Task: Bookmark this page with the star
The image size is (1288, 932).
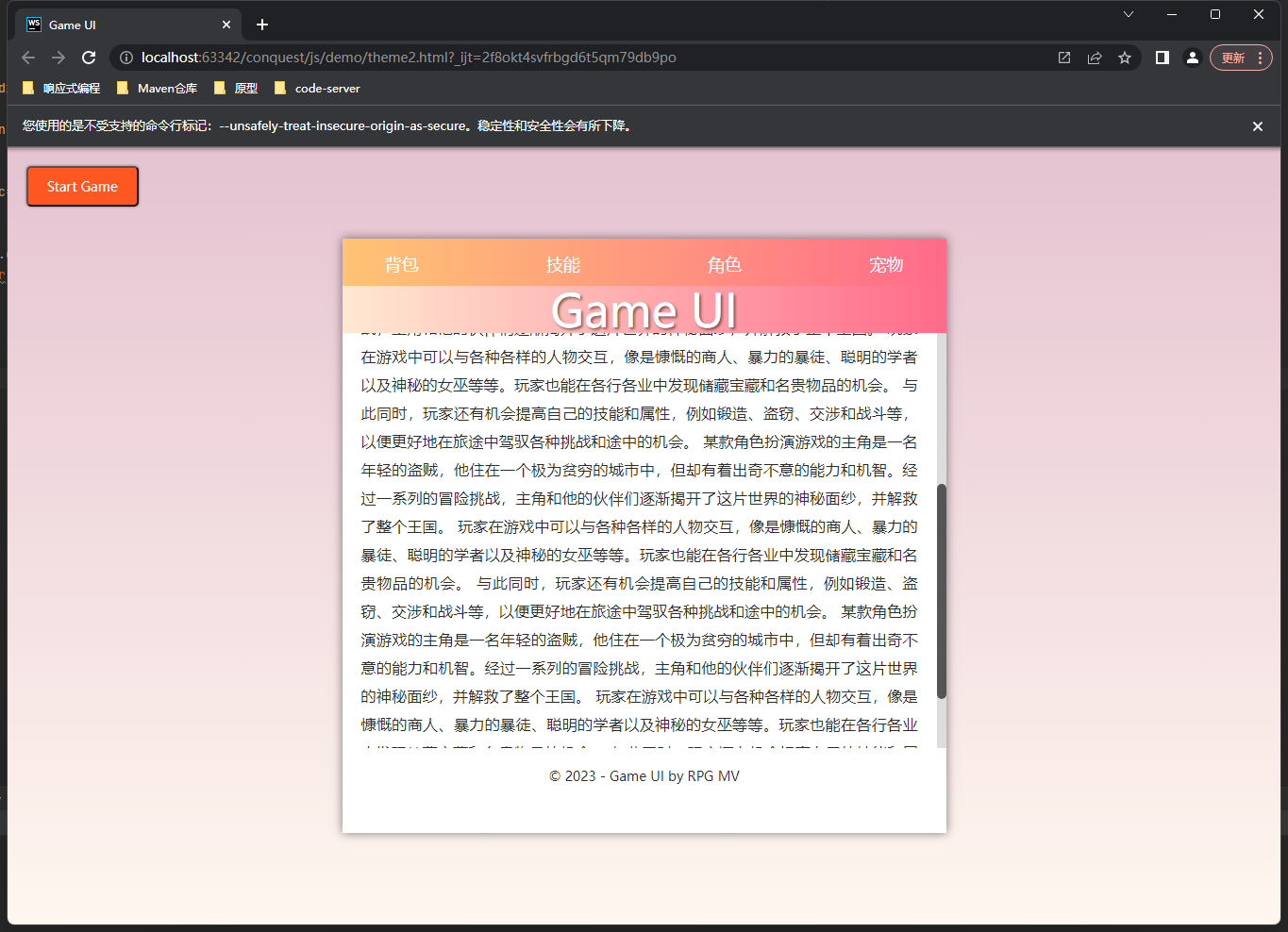Action: tap(1125, 58)
